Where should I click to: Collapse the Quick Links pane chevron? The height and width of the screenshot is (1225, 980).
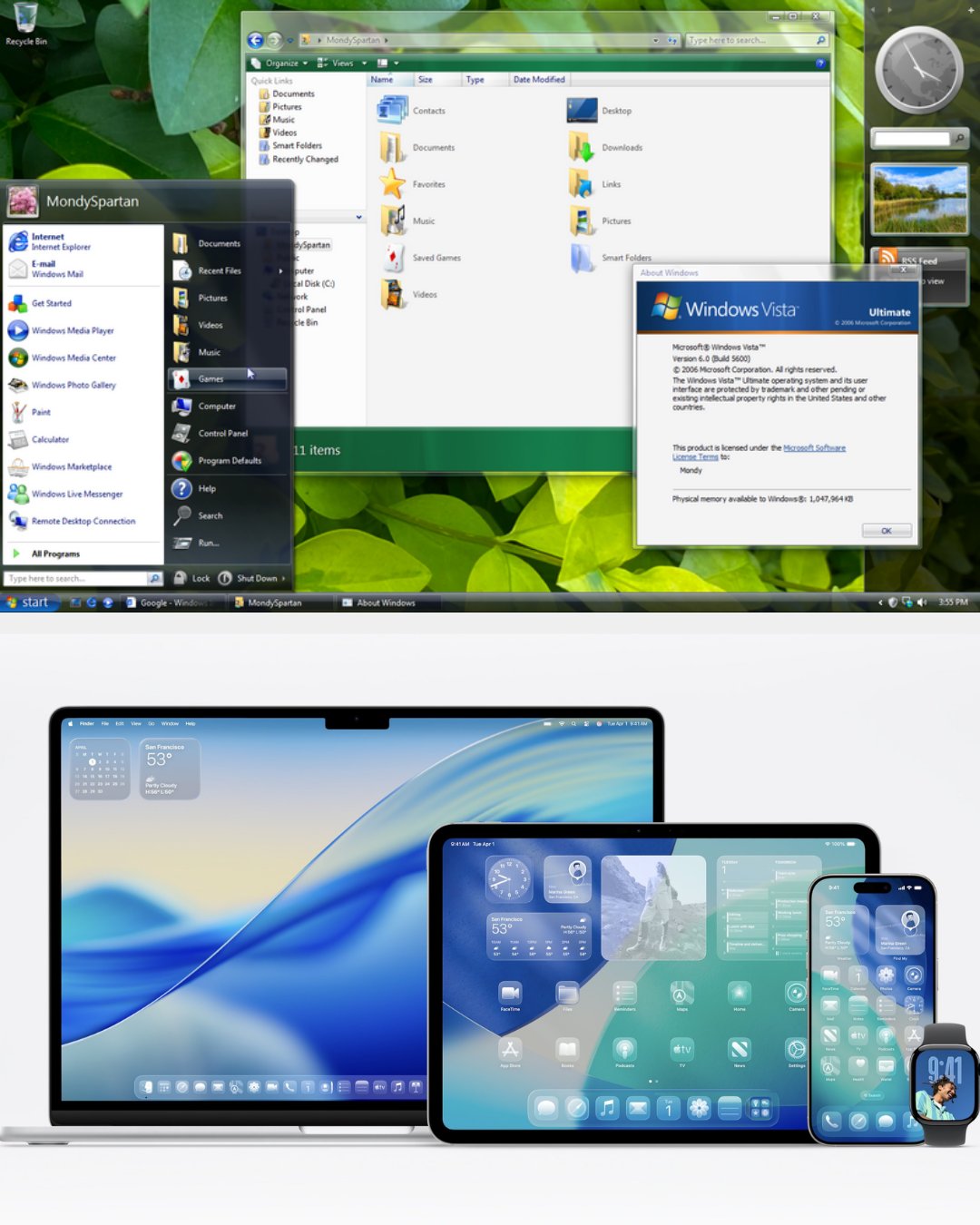[358, 217]
